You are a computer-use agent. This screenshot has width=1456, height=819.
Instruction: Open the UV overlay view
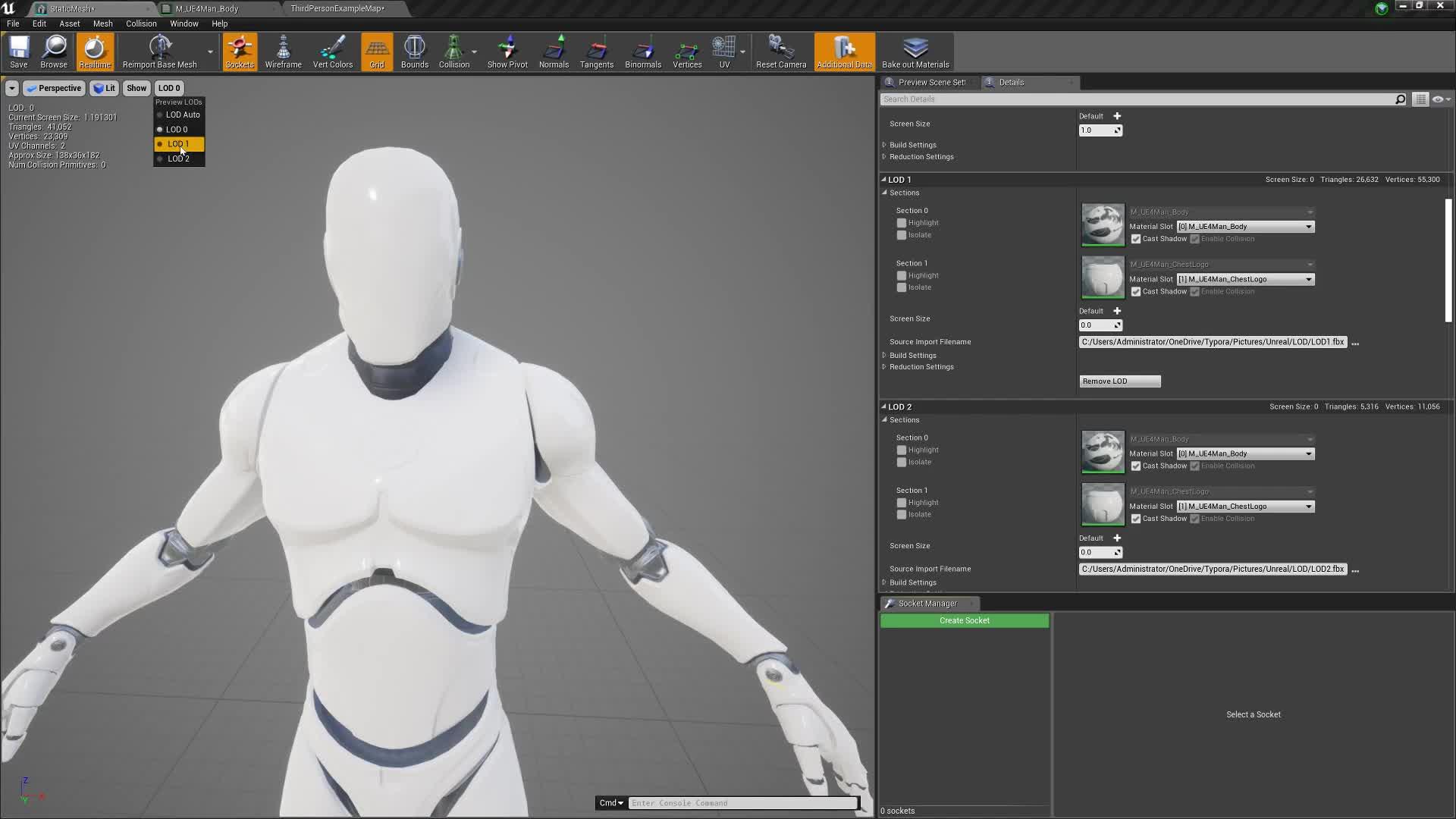pos(723,52)
